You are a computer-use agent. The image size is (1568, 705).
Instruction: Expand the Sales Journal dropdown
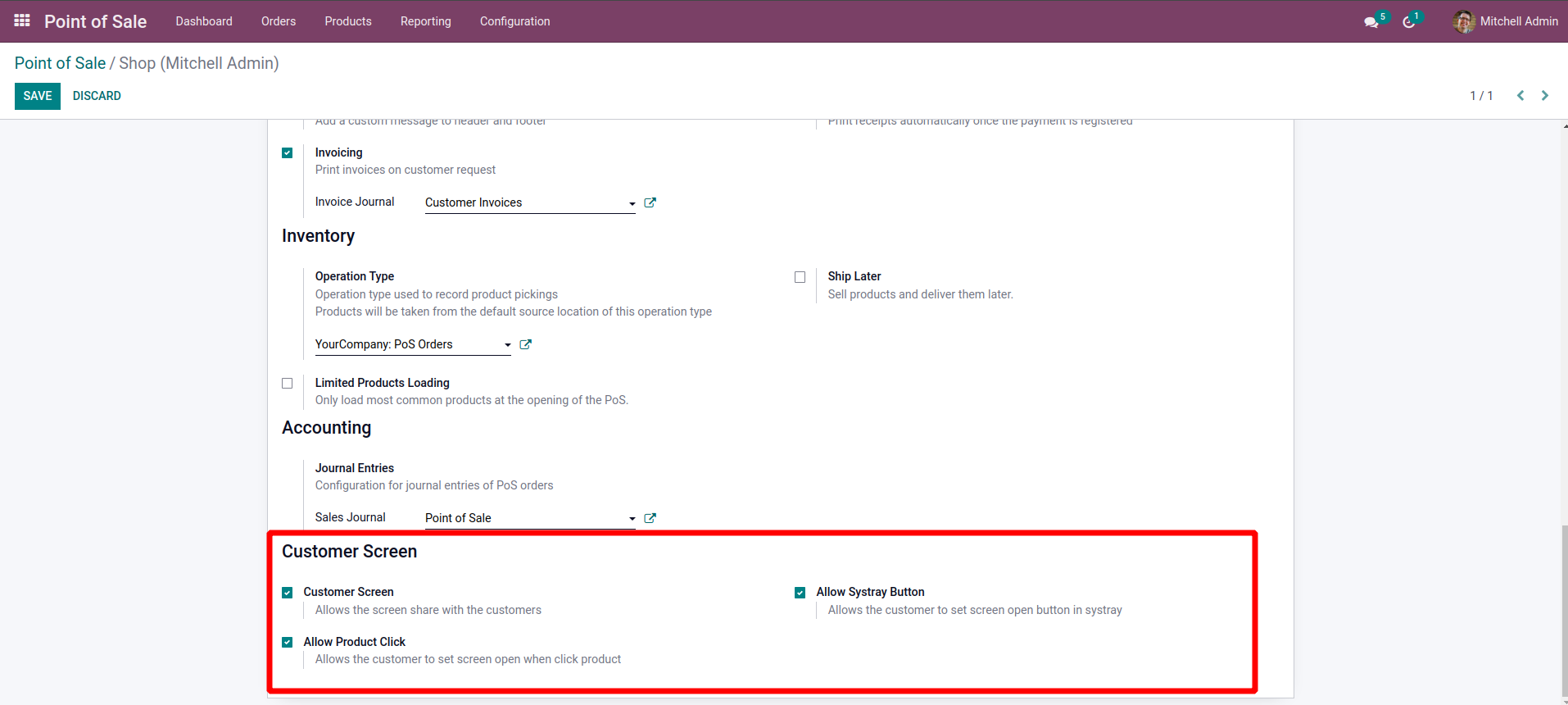pyautogui.click(x=632, y=519)
